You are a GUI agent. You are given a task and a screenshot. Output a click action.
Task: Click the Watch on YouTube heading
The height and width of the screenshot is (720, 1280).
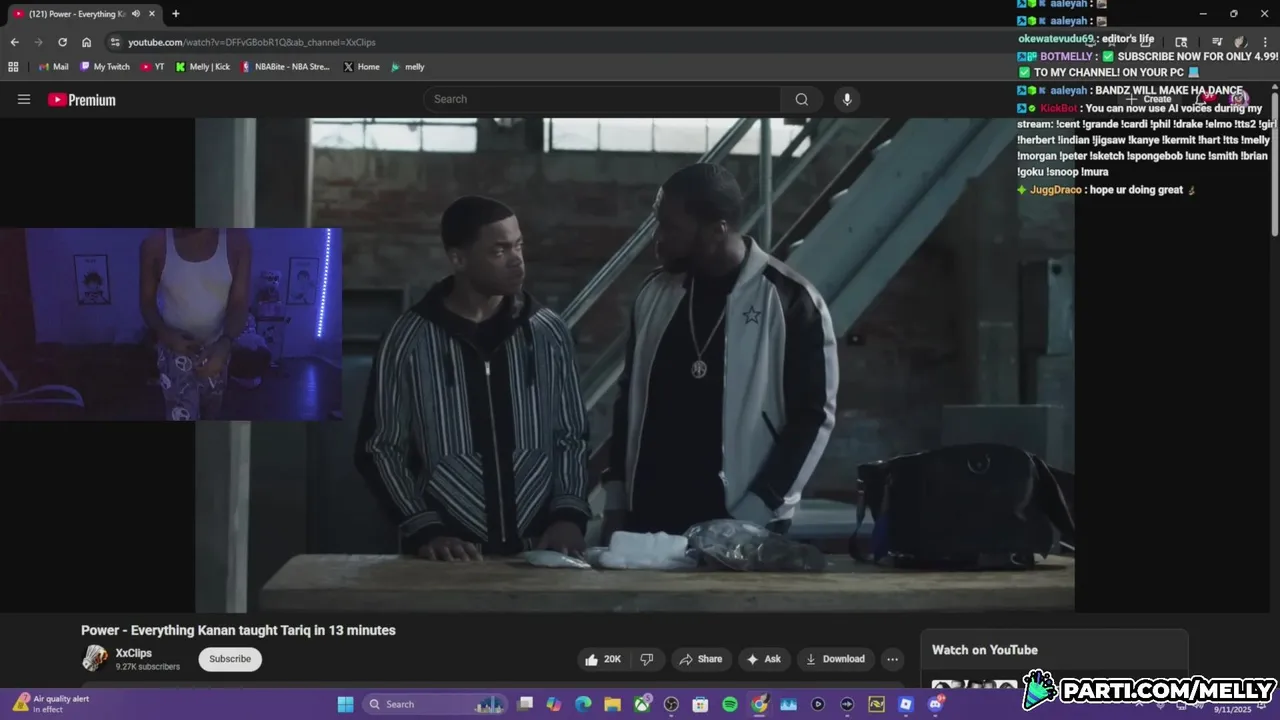coord(984,650)
